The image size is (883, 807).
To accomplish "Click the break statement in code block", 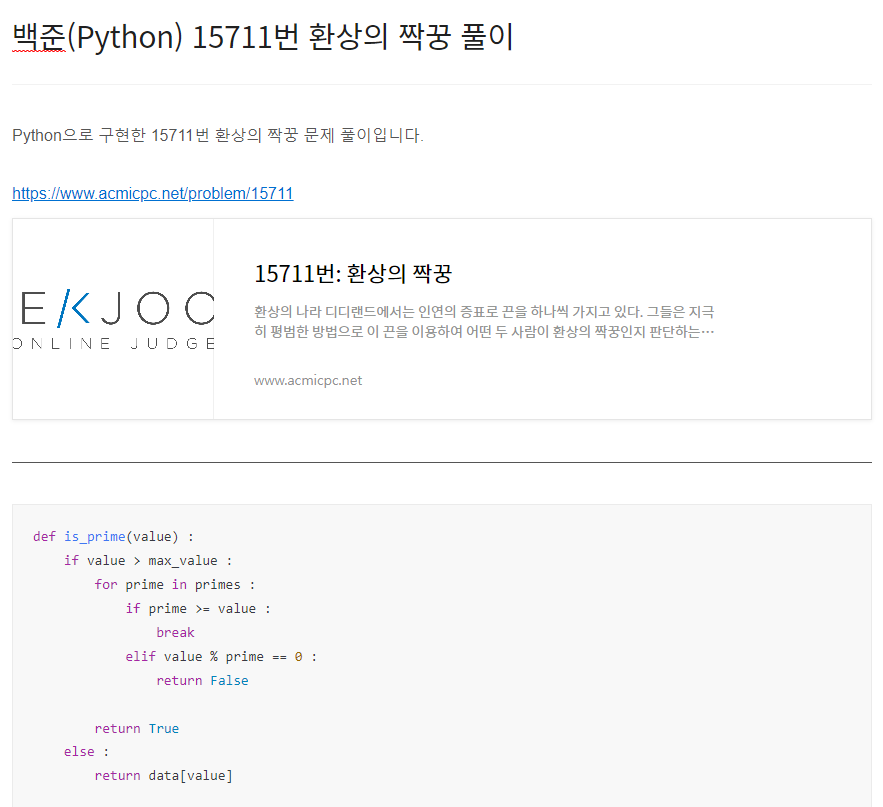I will [175, 632].
